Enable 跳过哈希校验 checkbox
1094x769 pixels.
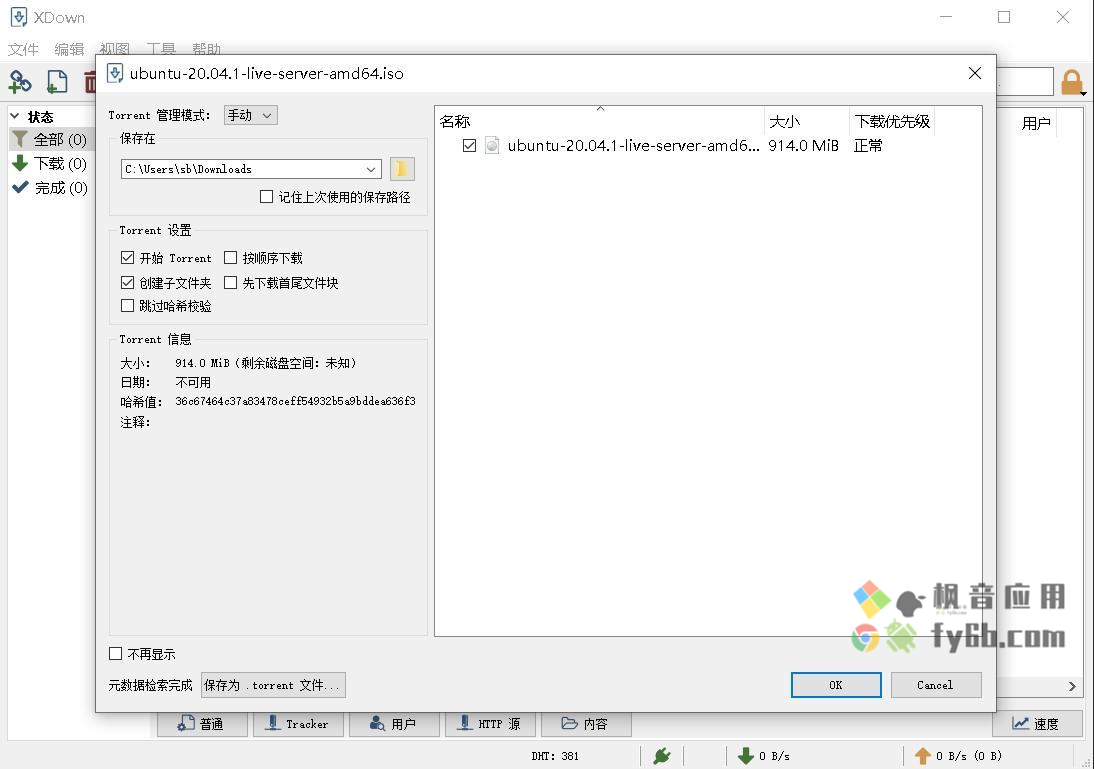point(127,306)
